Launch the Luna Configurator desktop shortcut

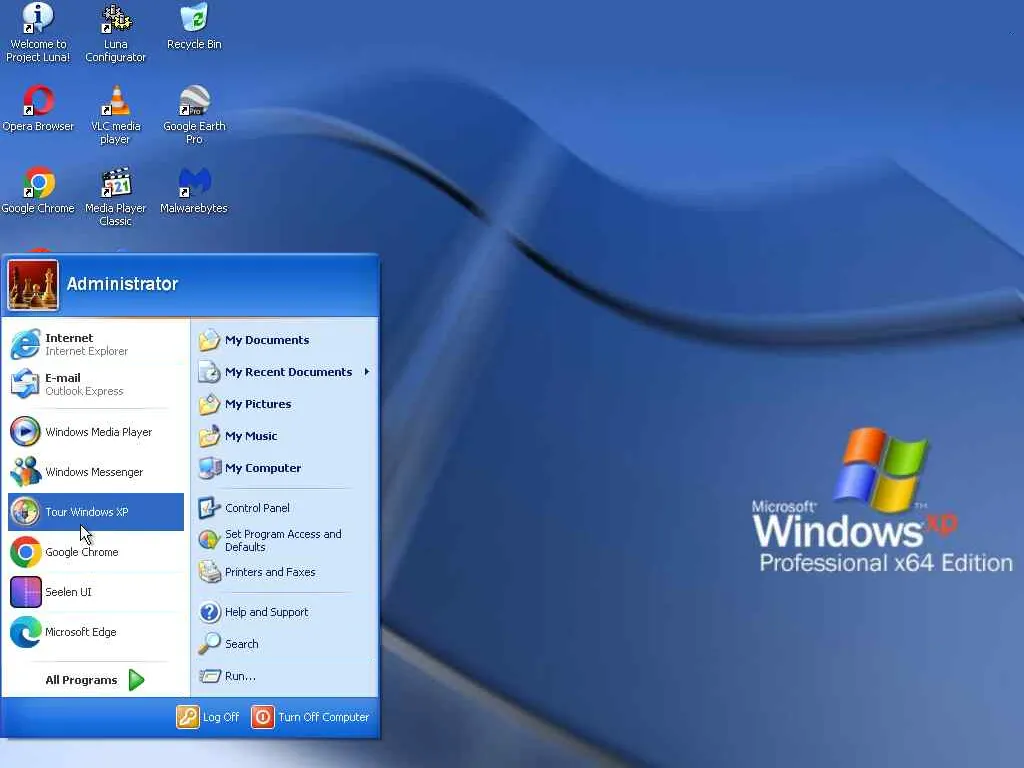click(116, 33)
